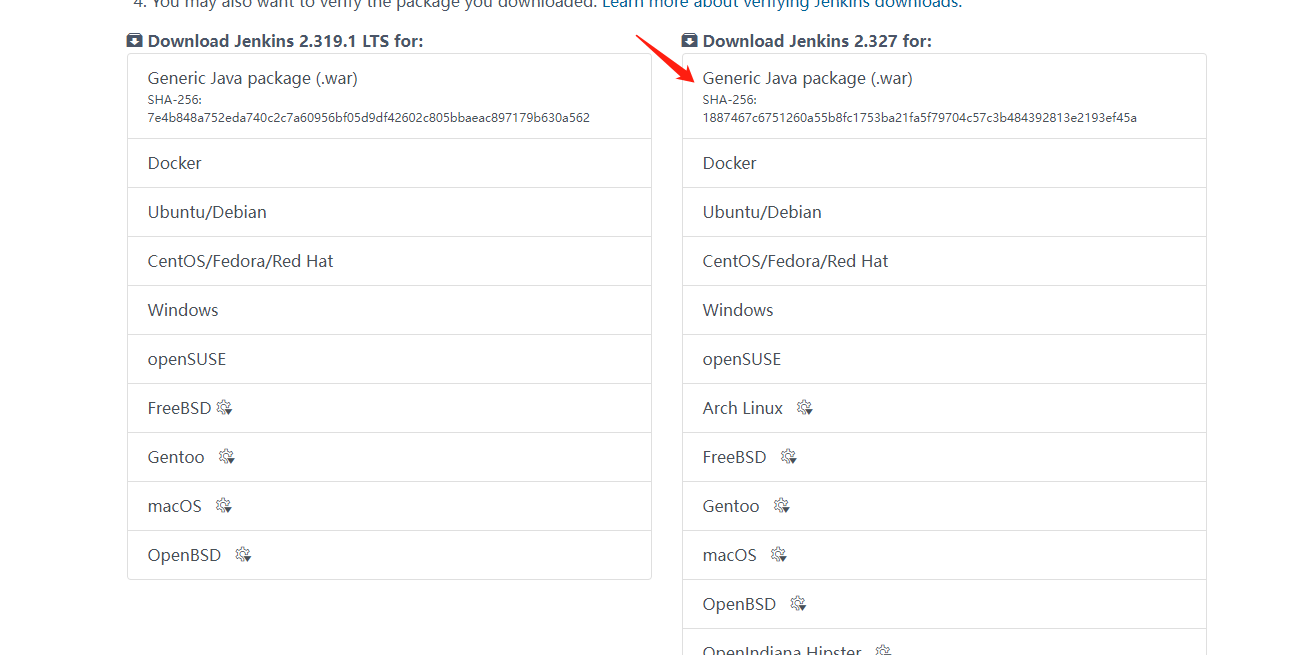The image size is (1312, 655).
Task: Select Gentoo under Jenkins 2.327
Action: 944,506
